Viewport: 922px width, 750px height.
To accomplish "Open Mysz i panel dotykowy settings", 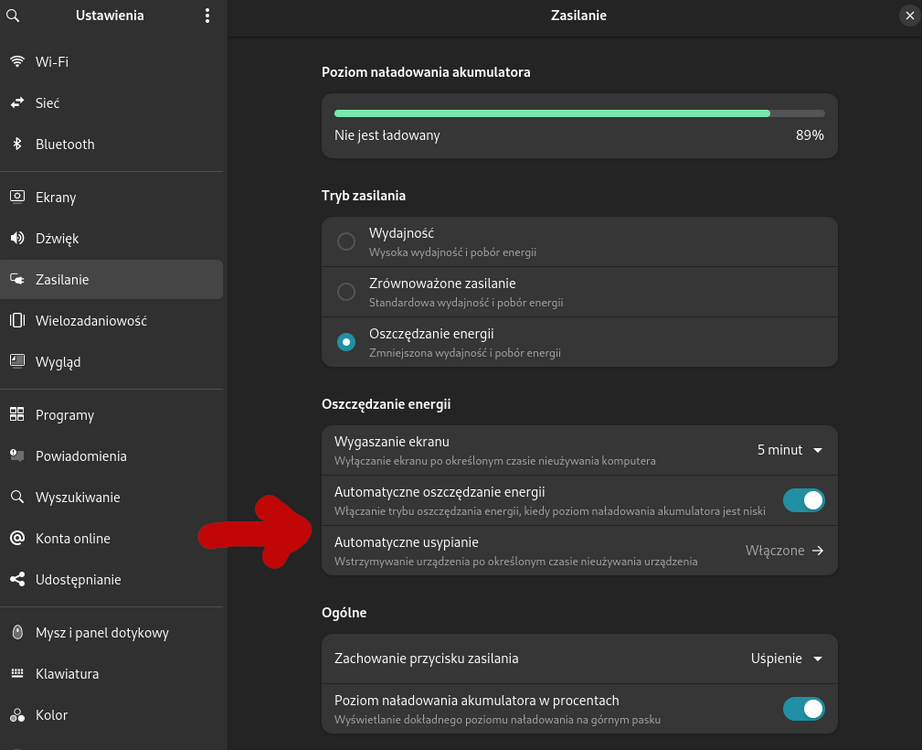I will pyautogui.click(x=102, y=633).
